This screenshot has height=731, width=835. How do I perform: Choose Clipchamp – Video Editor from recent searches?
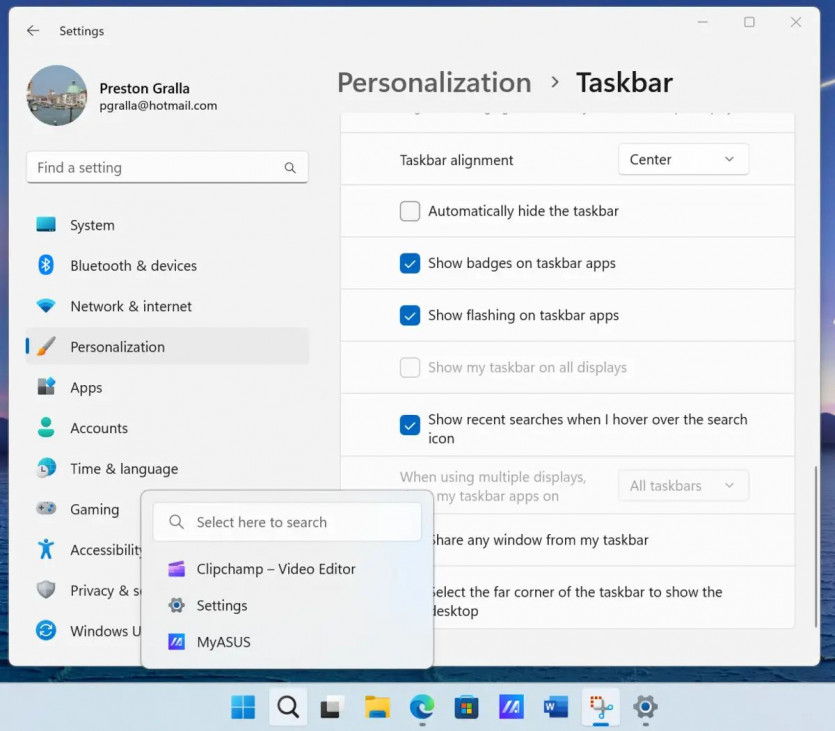(x=276, y=569)
